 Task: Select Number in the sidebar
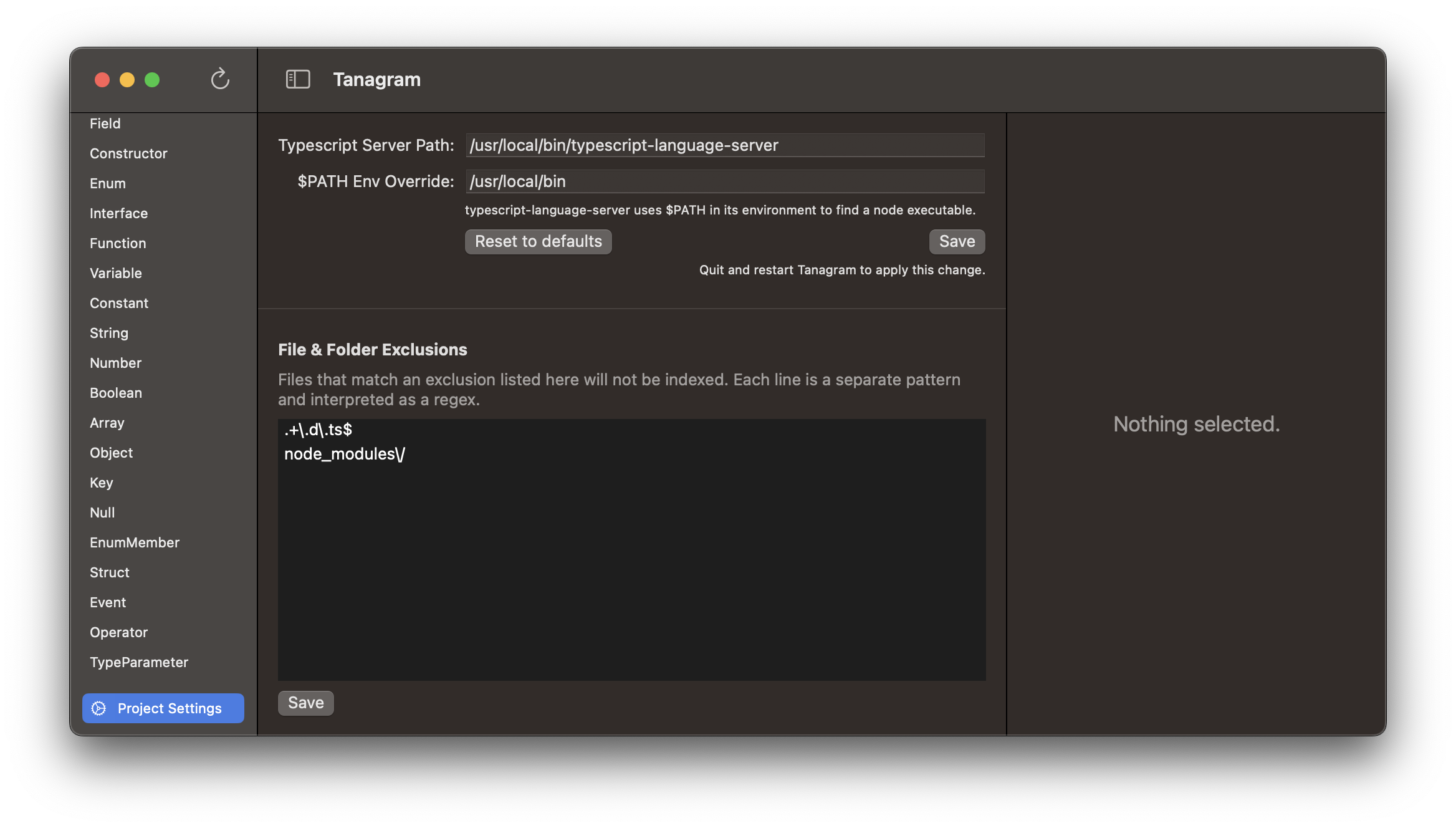(115, 363)
